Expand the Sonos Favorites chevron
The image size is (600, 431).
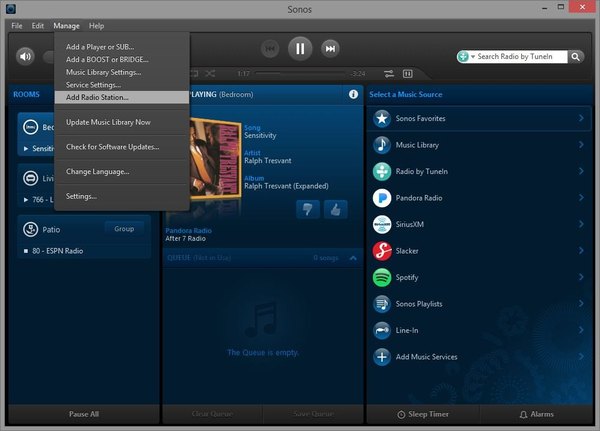click(581, 118)
